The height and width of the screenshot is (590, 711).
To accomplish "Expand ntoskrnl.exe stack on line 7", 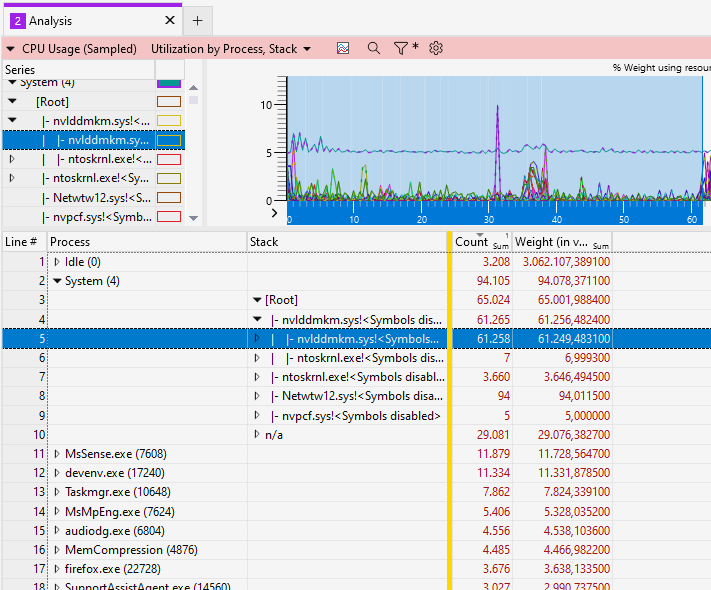I will [x=257, y=377].
